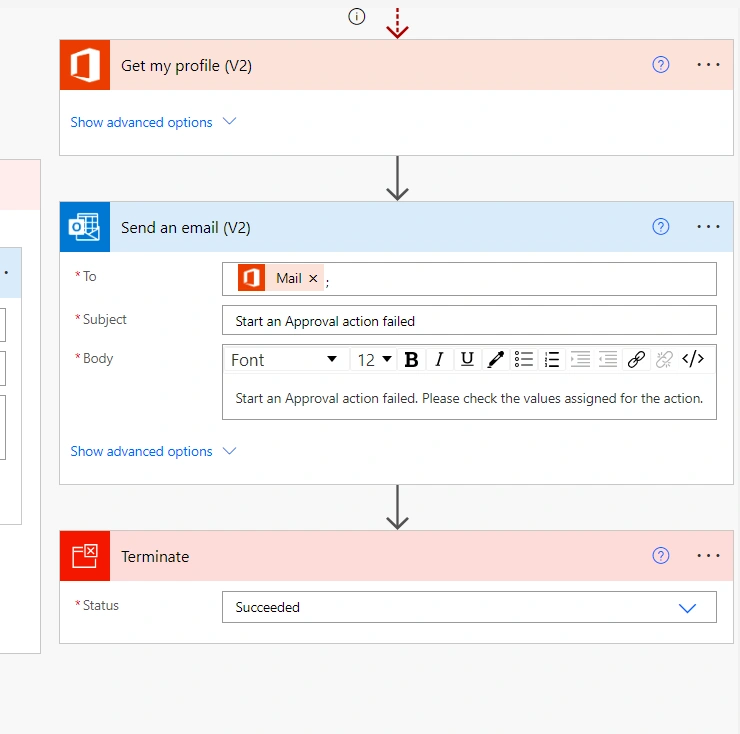Viewport: 740px width, 734px height.
Task: Switch to code view in body editor
Action: tap(693, 360)
